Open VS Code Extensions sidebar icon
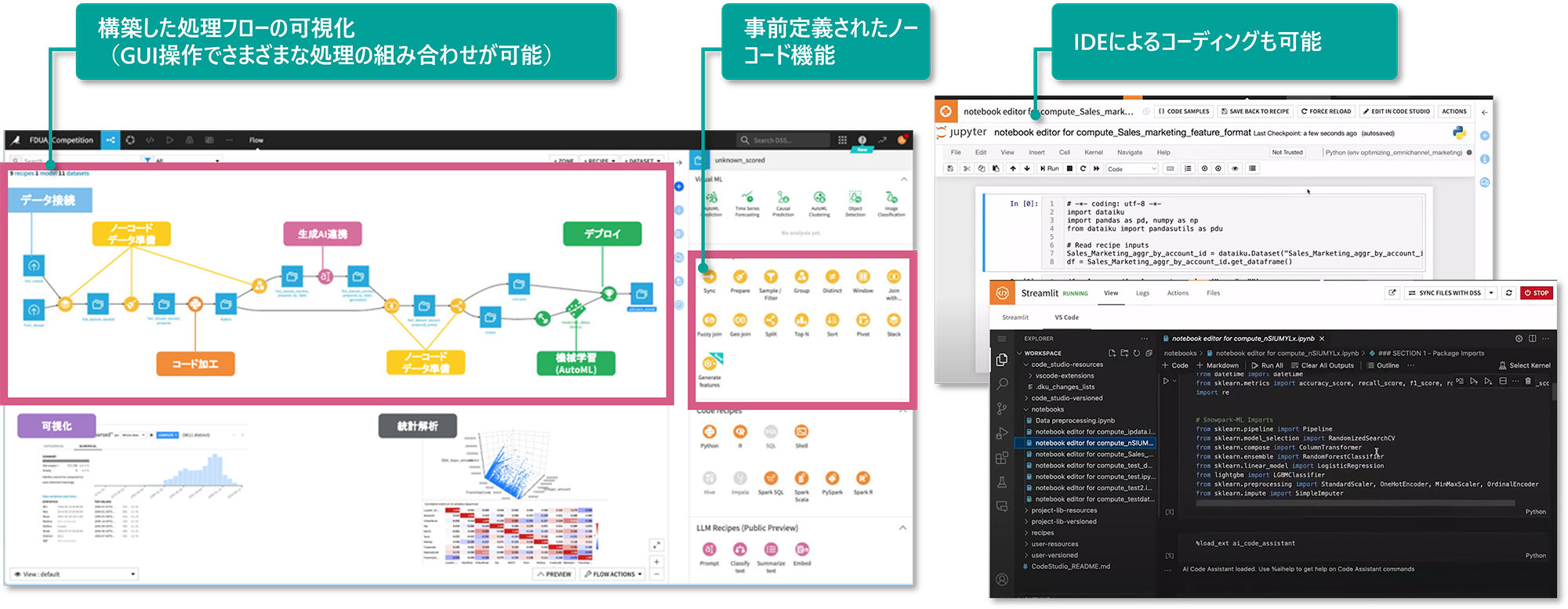1568x609 pixels. [x=1002, y=458]
